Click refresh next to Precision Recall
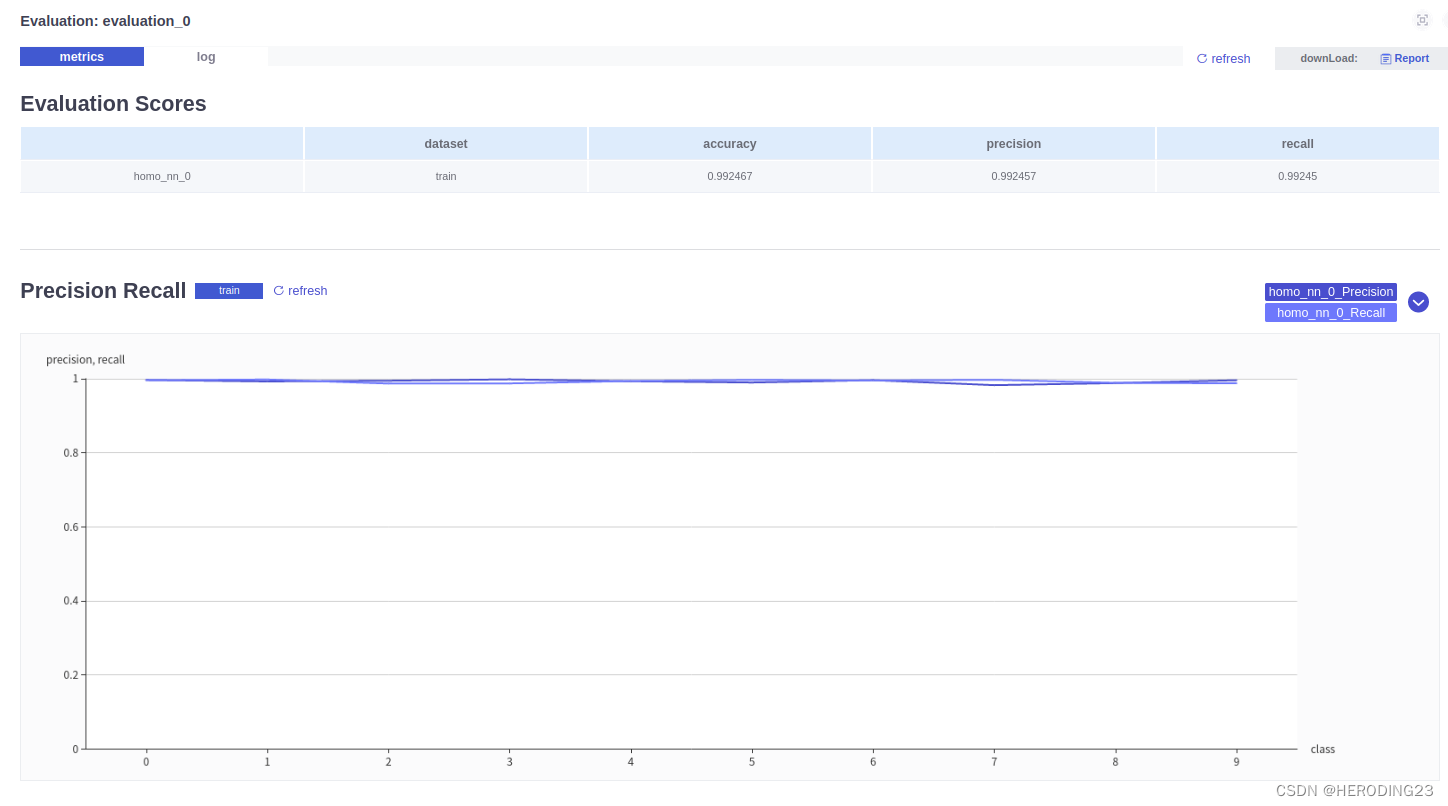 pos(300,291)
